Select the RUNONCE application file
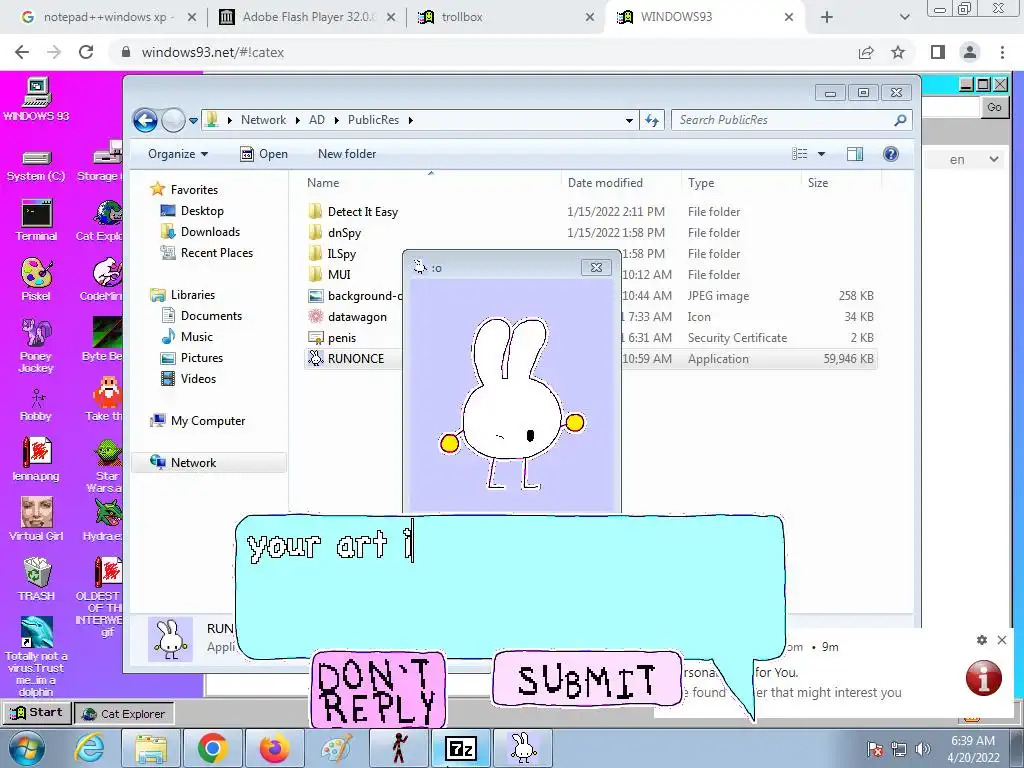 tap(355, 359)
